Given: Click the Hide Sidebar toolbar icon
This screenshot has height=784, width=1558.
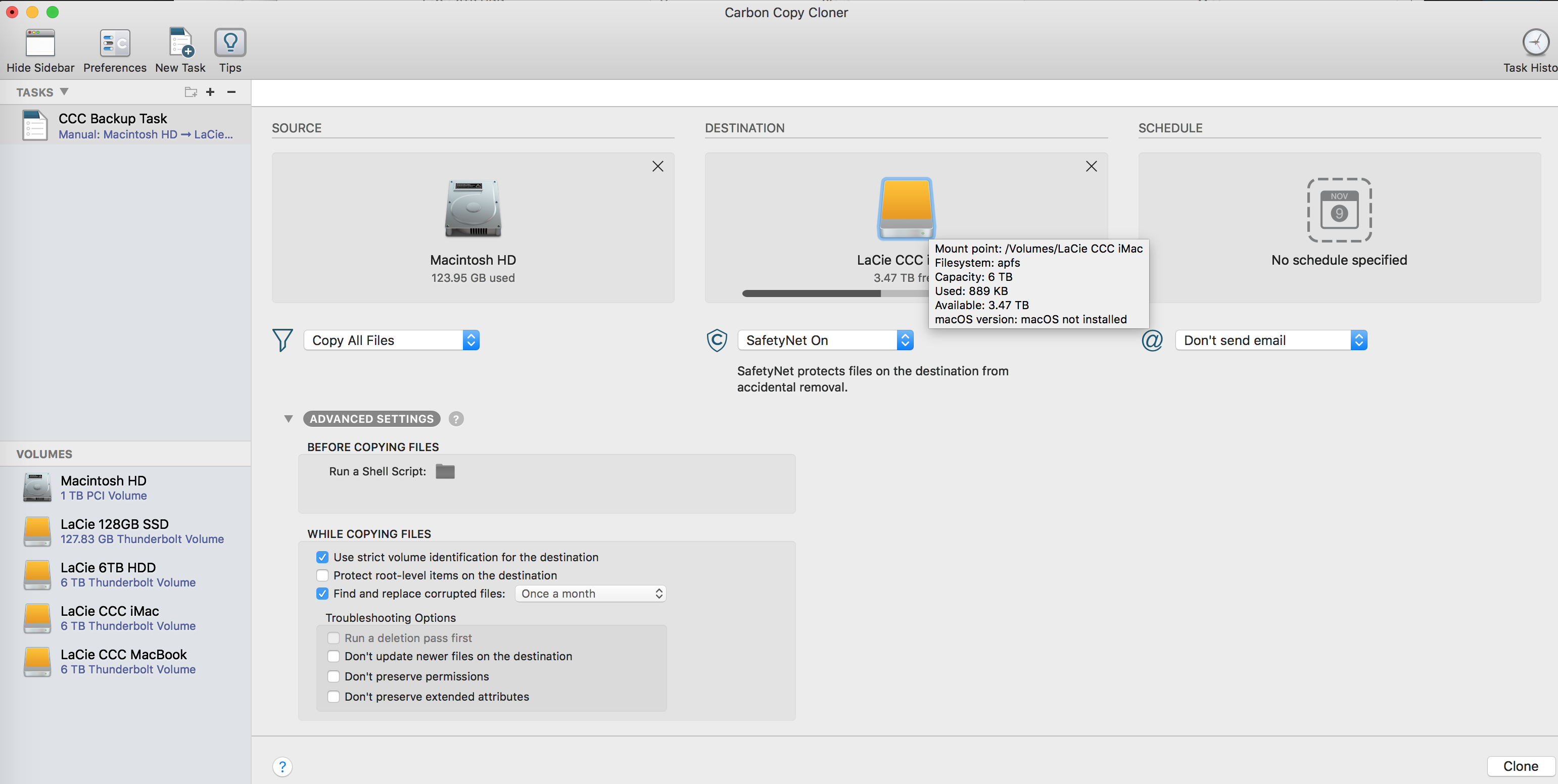Looking at the screenshot, I should click(40, 43).
